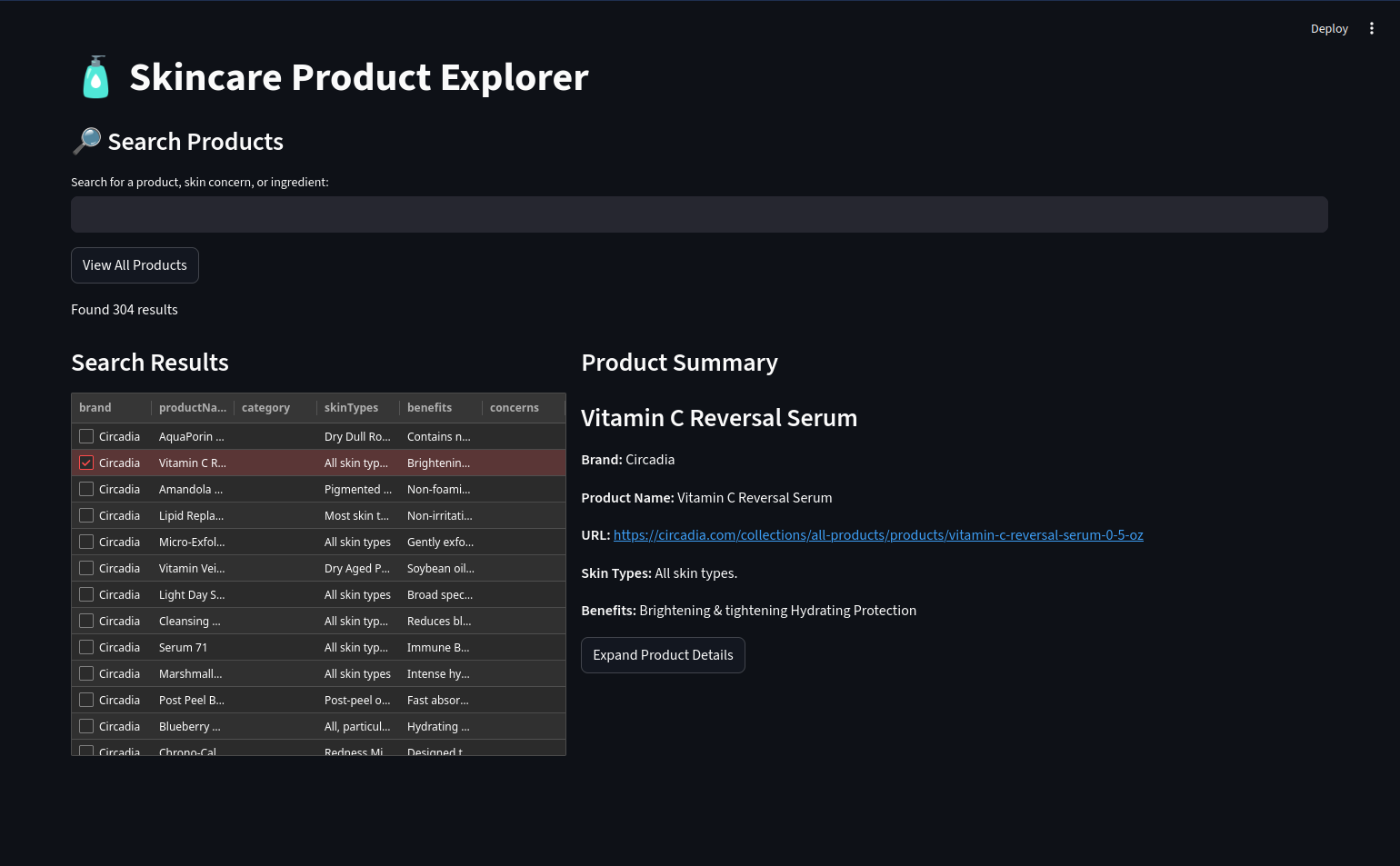
Task: Open the Vitamin C Reversal Serum URL
Action: tap(878, 535)
